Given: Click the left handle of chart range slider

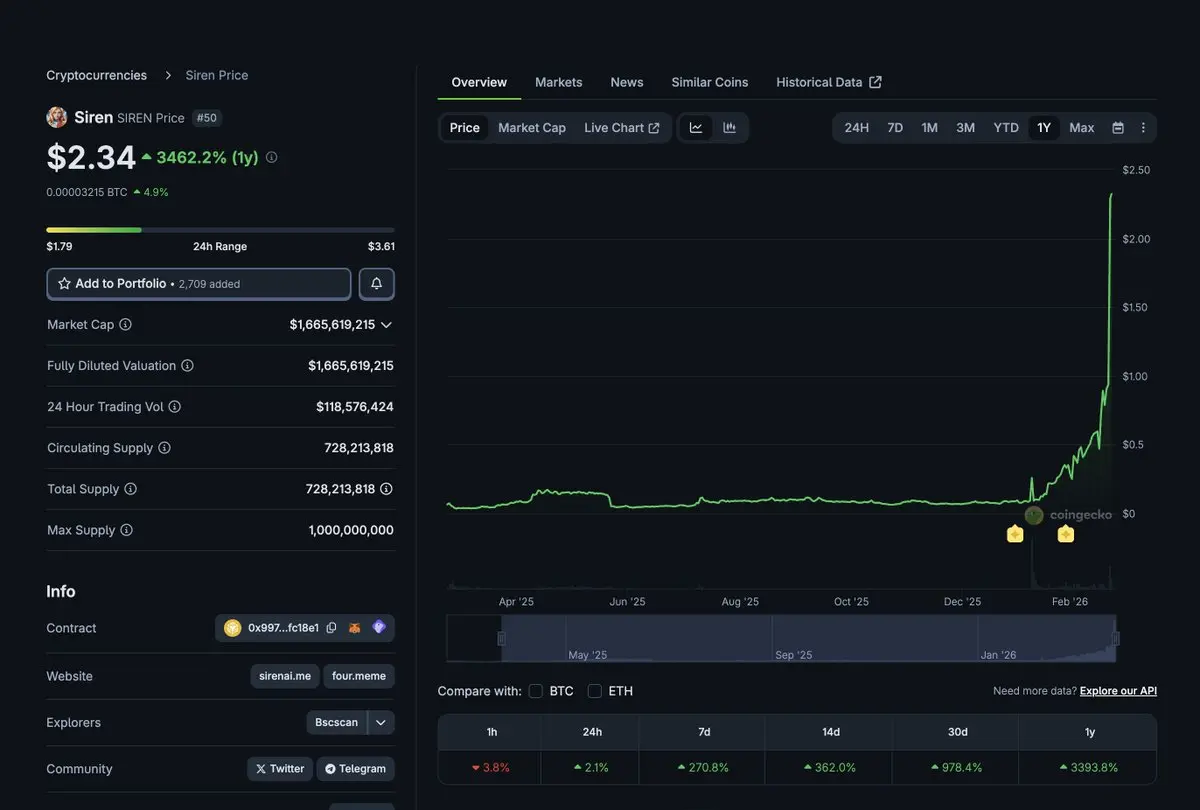Looking at the screenshot, I should 501,638.
